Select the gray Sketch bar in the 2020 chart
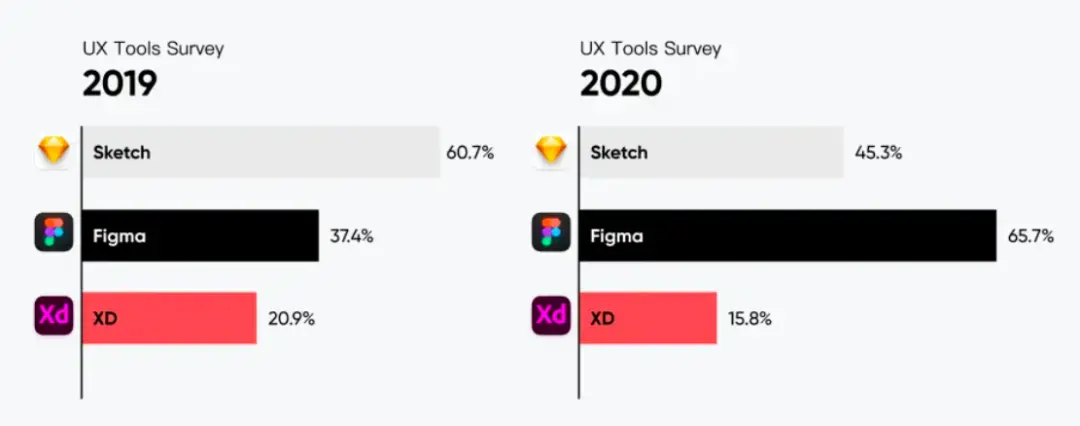The width and height of the screenshot is (1080, 426). (x=711, y=152)
